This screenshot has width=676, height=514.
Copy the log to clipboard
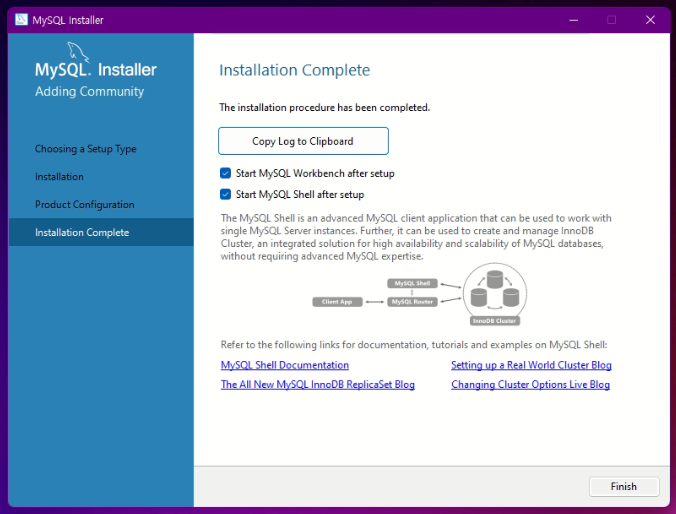pos(303,141)
